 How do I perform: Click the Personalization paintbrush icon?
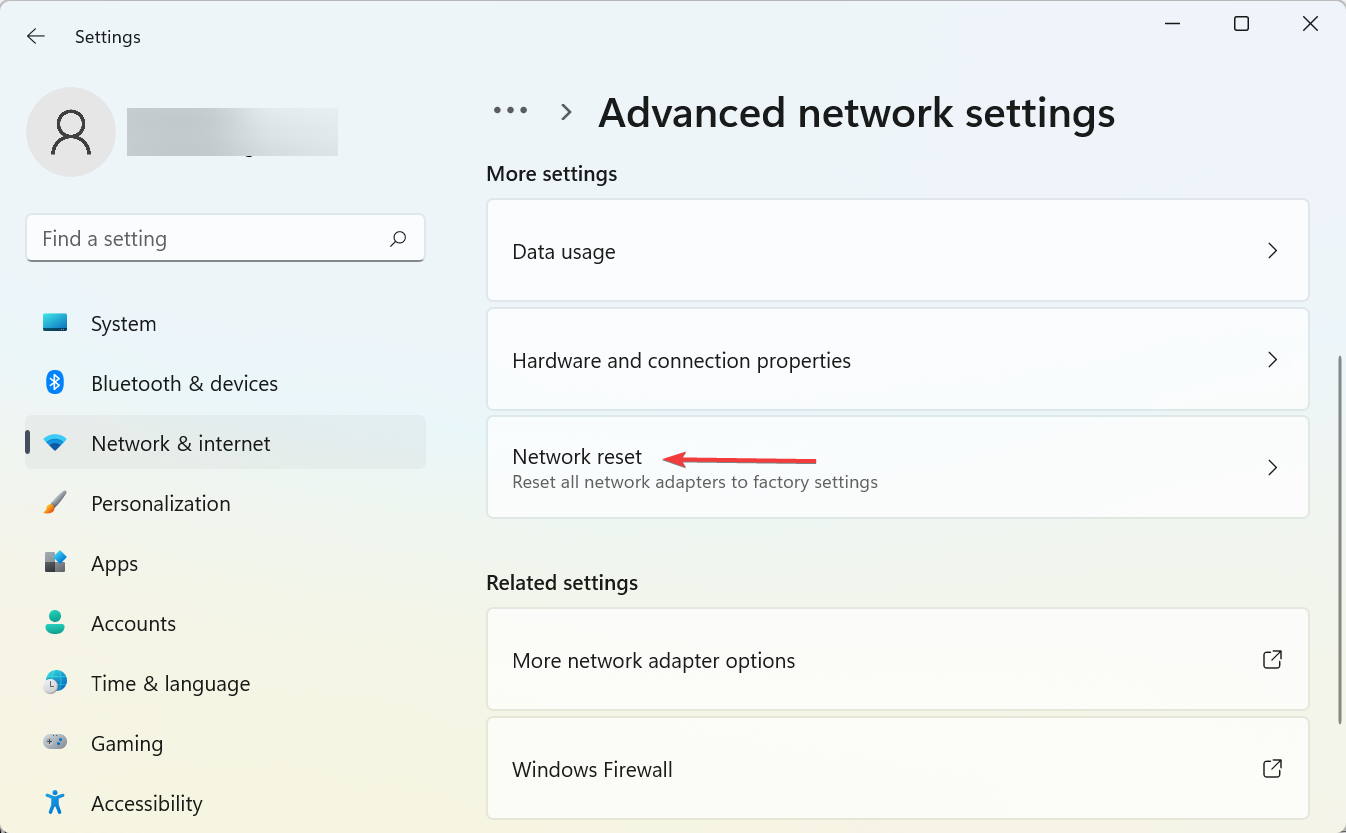point(55,503)
